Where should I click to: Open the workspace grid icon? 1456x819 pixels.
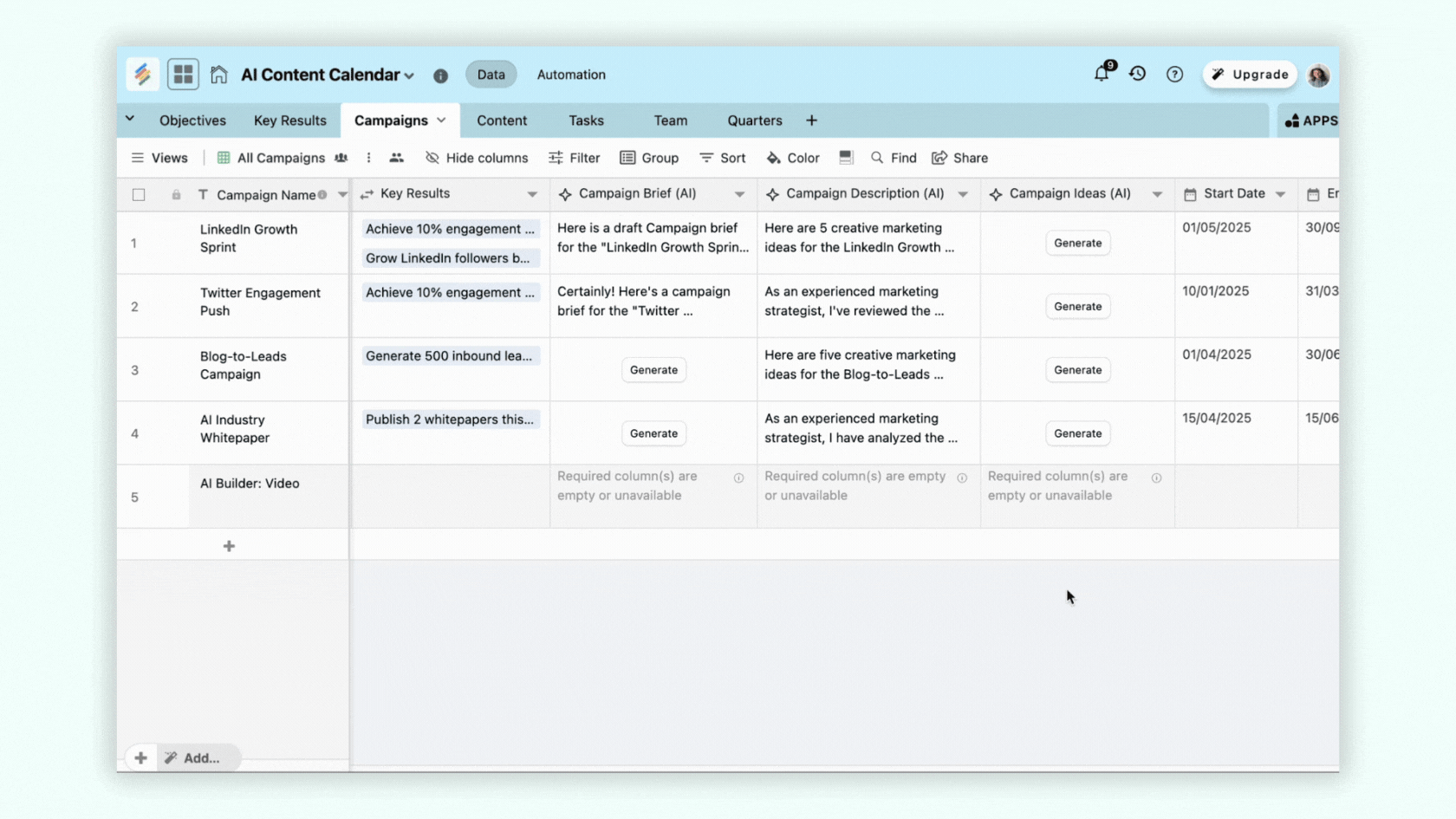click(183, 75)
